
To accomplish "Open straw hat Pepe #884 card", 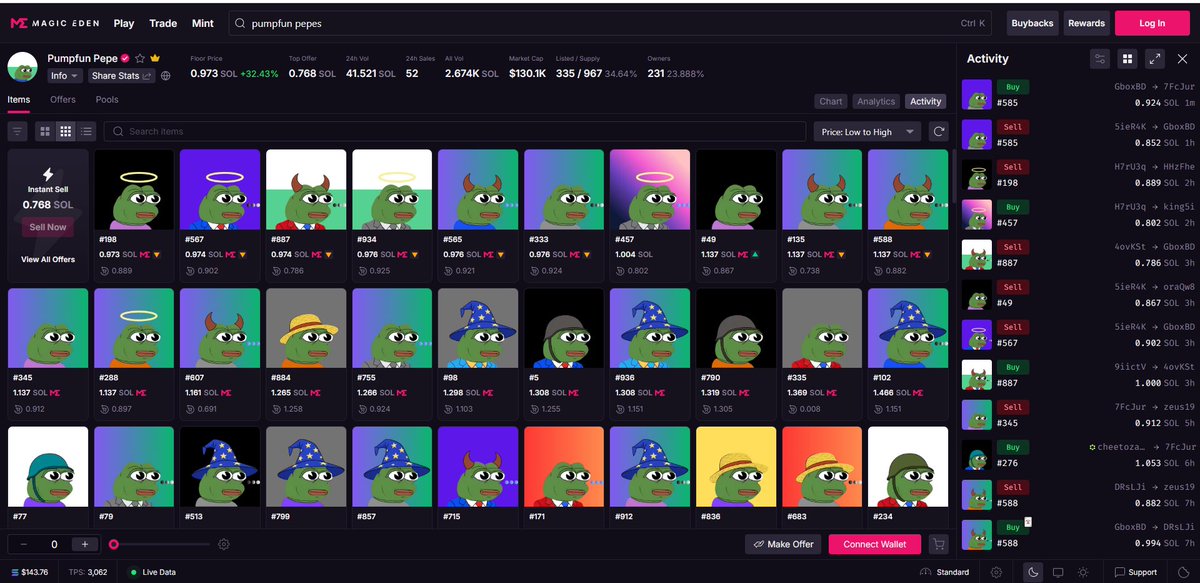I will pyautogui.click(x=306, y=353).
